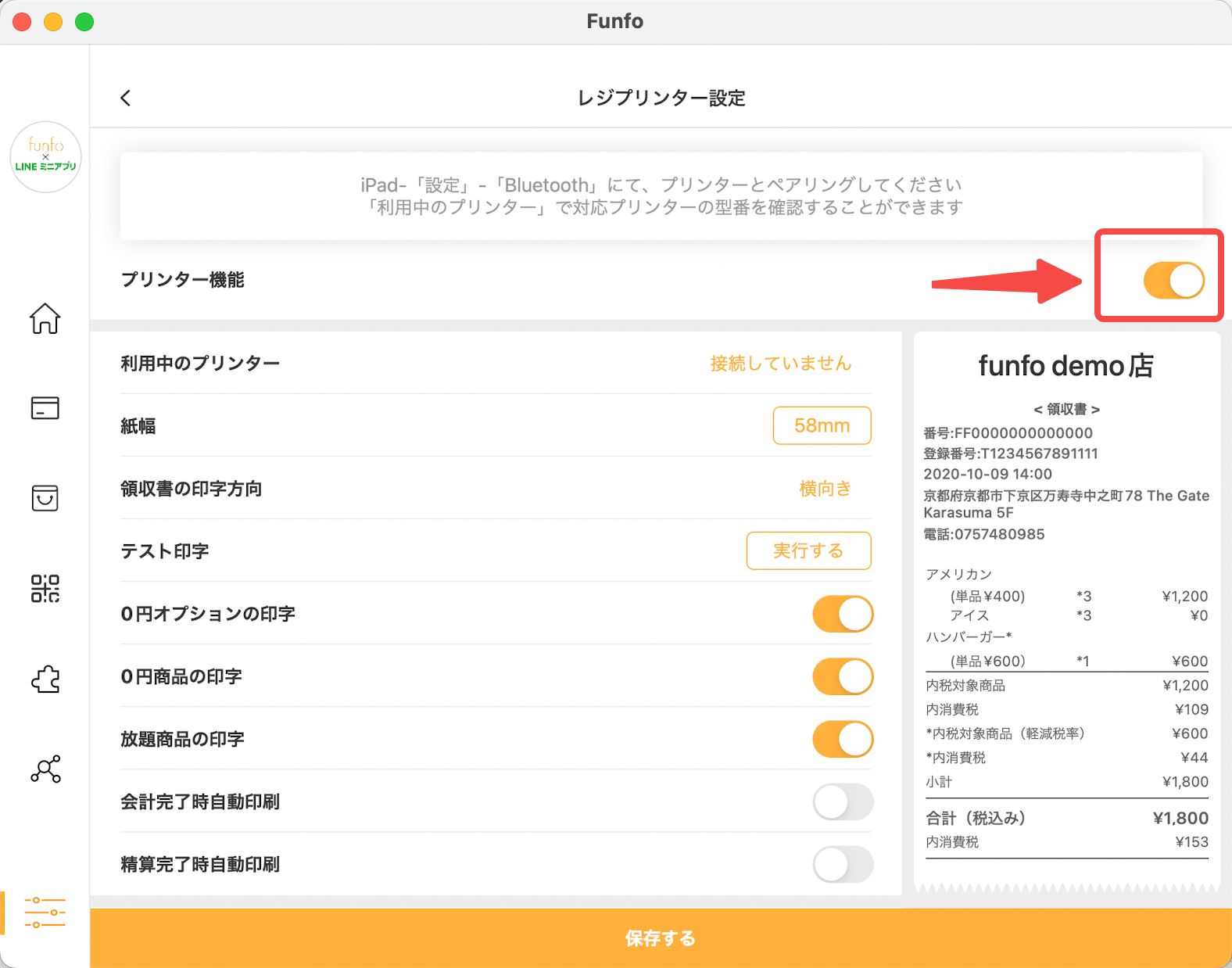Open the 58mm paper width selector
This screenshot has width=1232, height=968.
(x=822, y=425)
